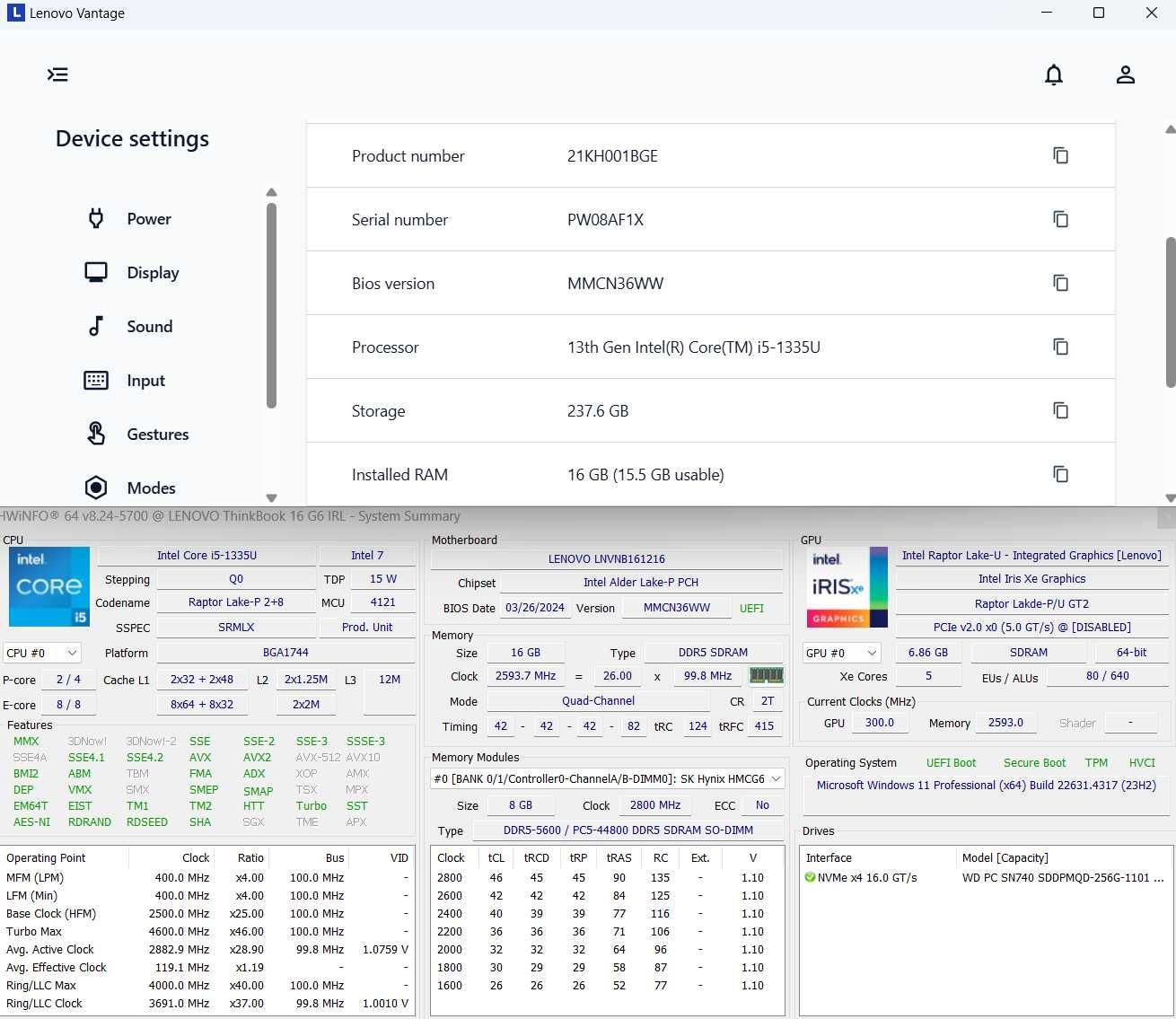Screen dimensions: 1176x1019
Task: Copy the Bios version value
Action: 1060,283
